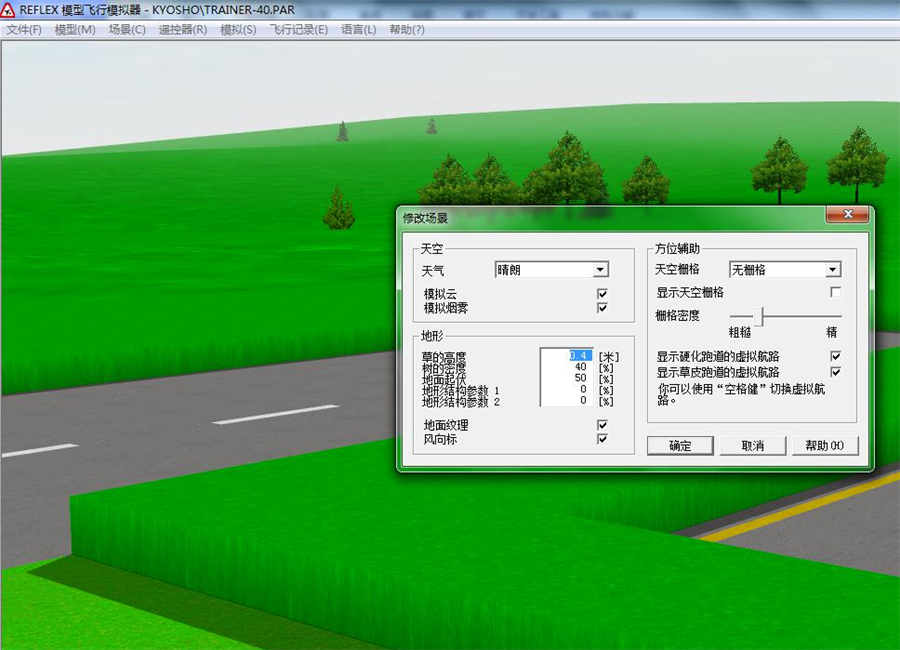900x650 pixels.
Task: Click the 帮助(H) button in dialog
Action: click(x=824, y=446)
